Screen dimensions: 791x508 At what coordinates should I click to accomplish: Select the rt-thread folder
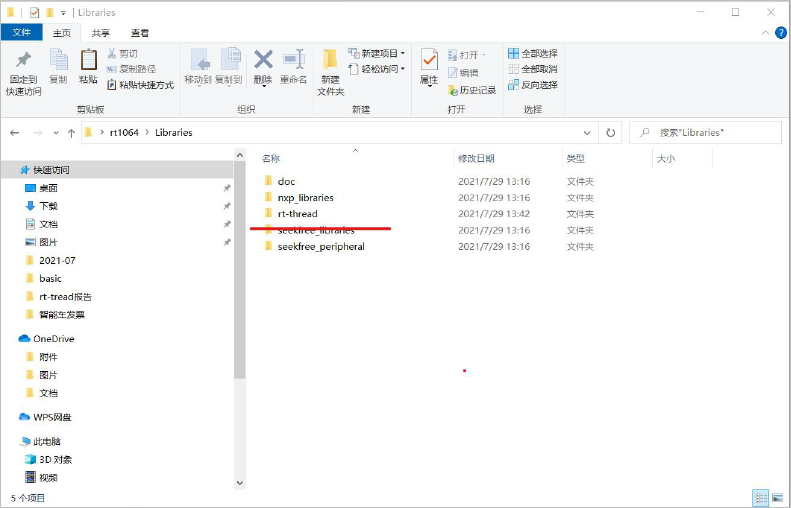point(297,214)
